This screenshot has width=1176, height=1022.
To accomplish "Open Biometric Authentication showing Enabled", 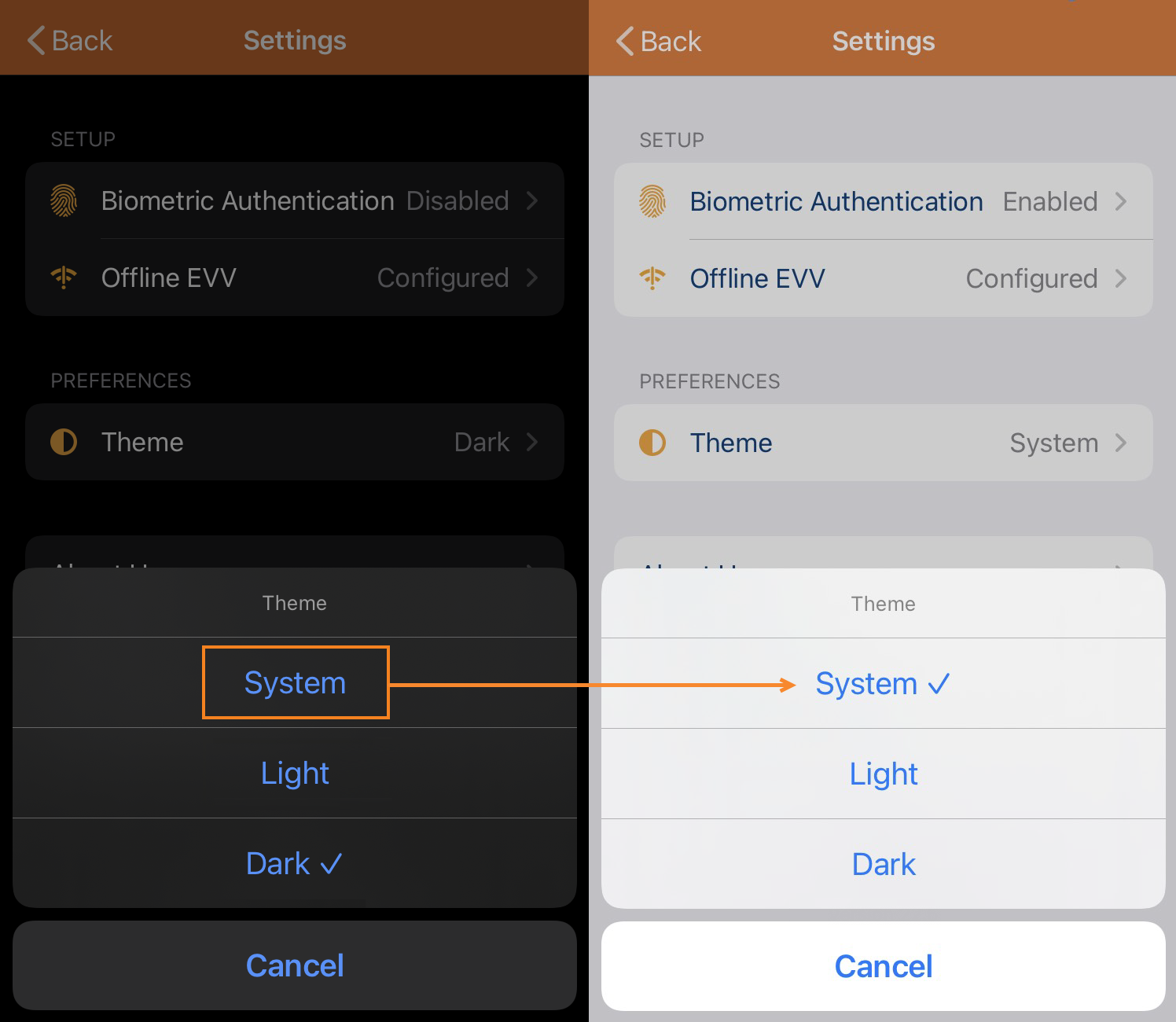I will (884, 201).
